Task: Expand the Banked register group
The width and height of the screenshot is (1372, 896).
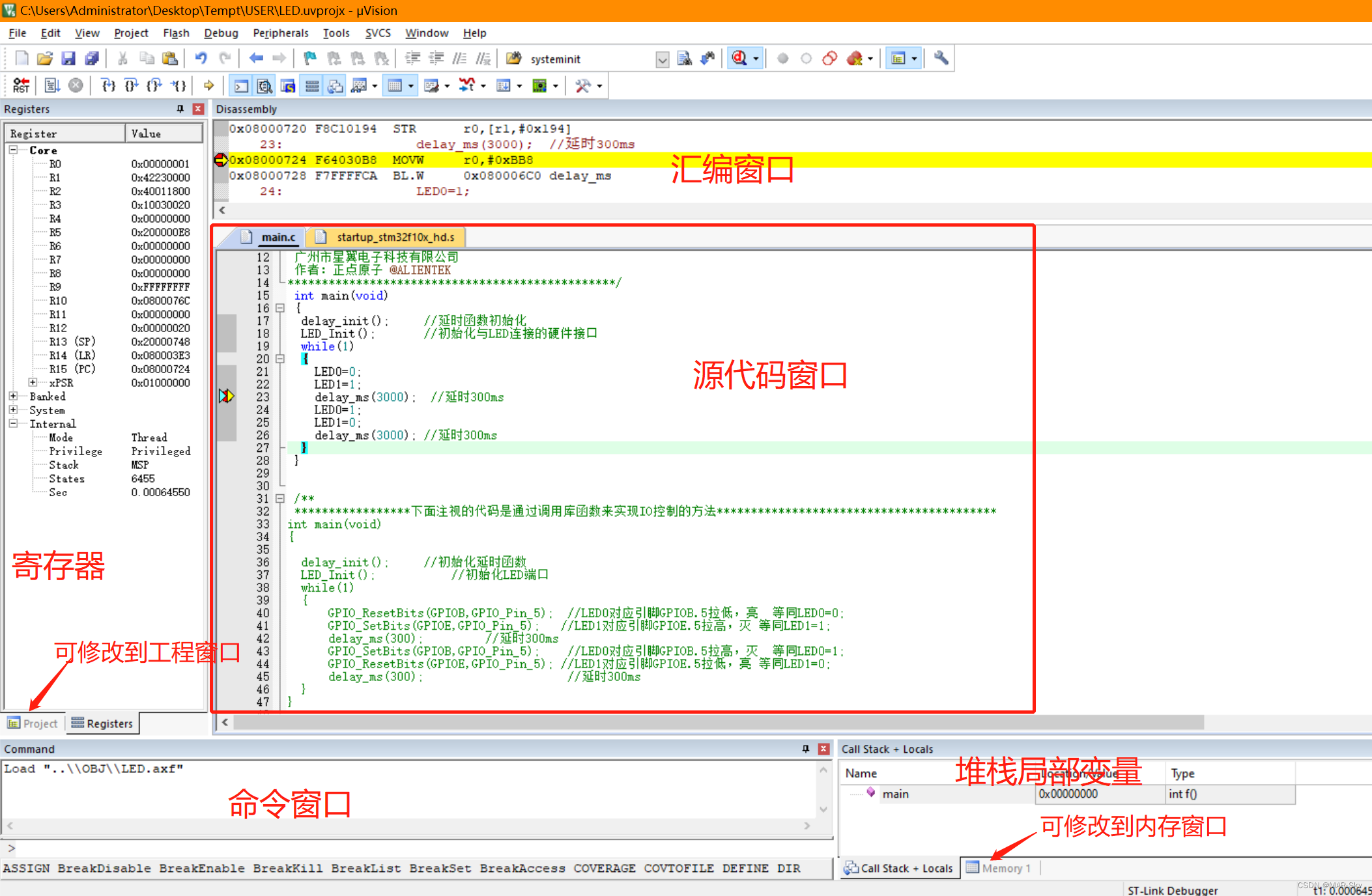Action: pos(13,396)
